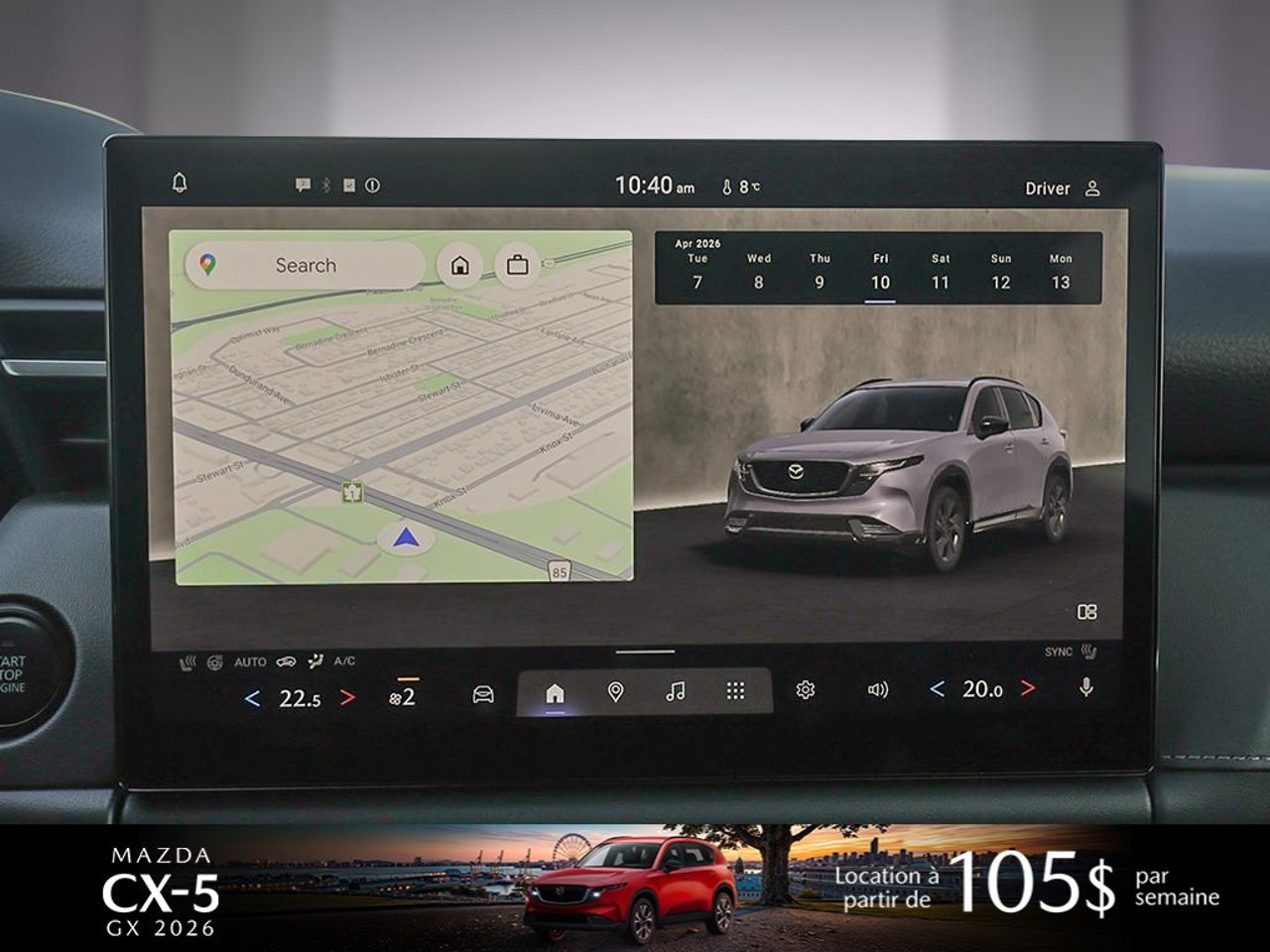Image resolution: width=1270 pixels, height=952 pixels.
Task: Lower the driver temperature from 22.5
Action: pyautogui.click(x=252, y=699)
